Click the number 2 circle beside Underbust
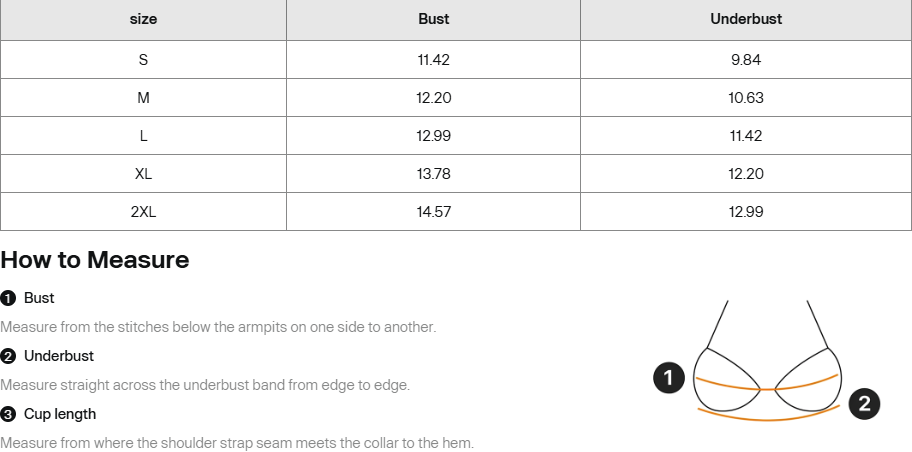 [8, 357]
